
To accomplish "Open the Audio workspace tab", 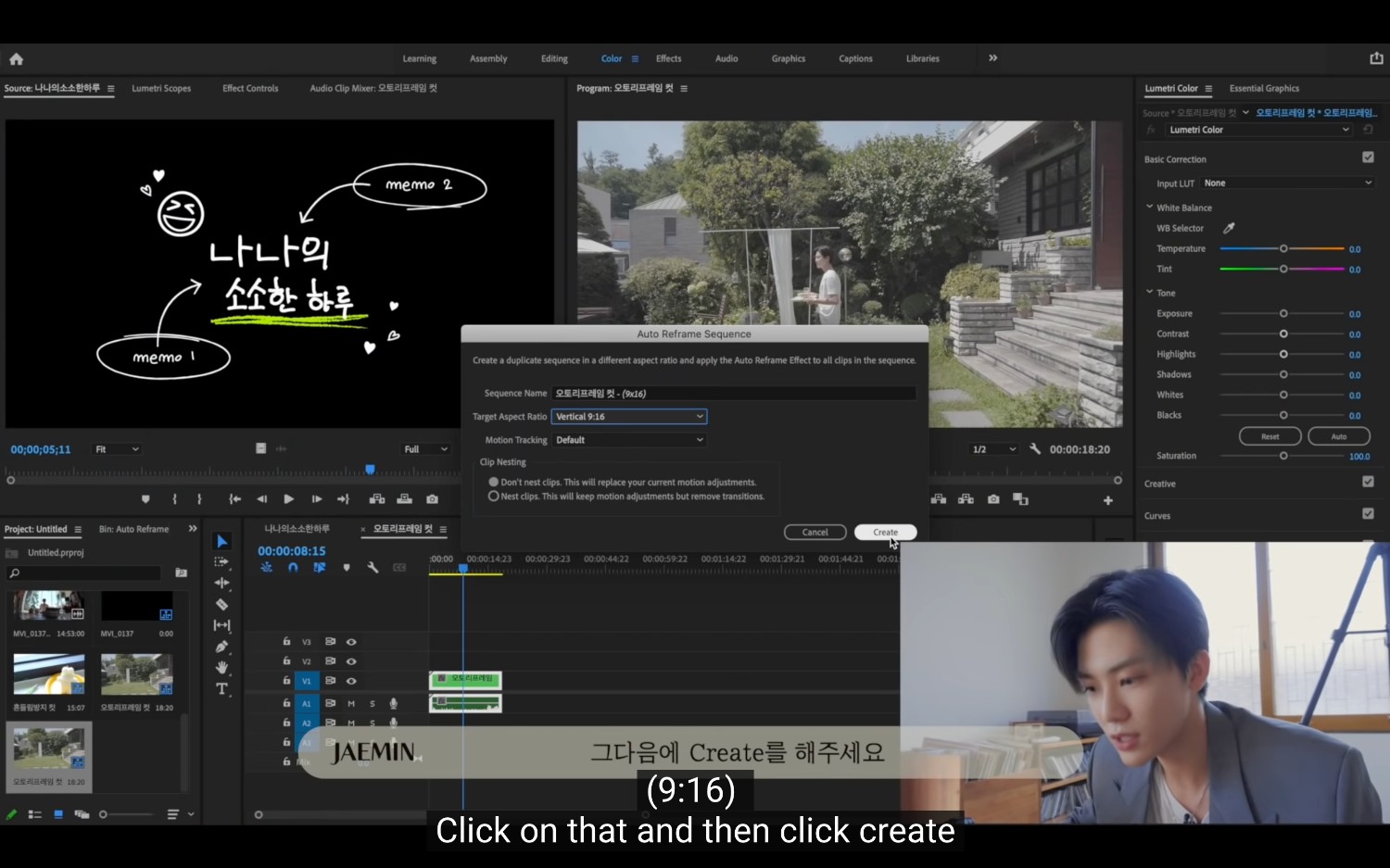I will pyautogui.click(x=727, y=58).
